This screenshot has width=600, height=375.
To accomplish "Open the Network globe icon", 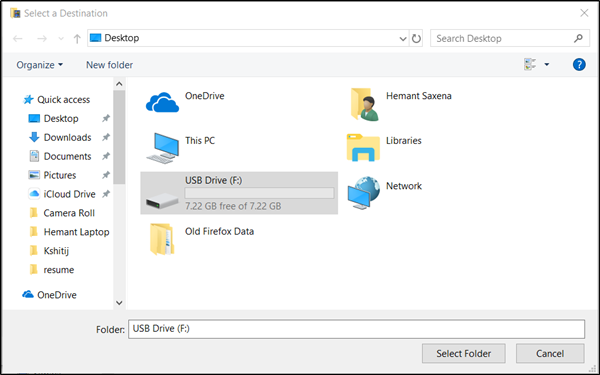I will coord(364,193).
